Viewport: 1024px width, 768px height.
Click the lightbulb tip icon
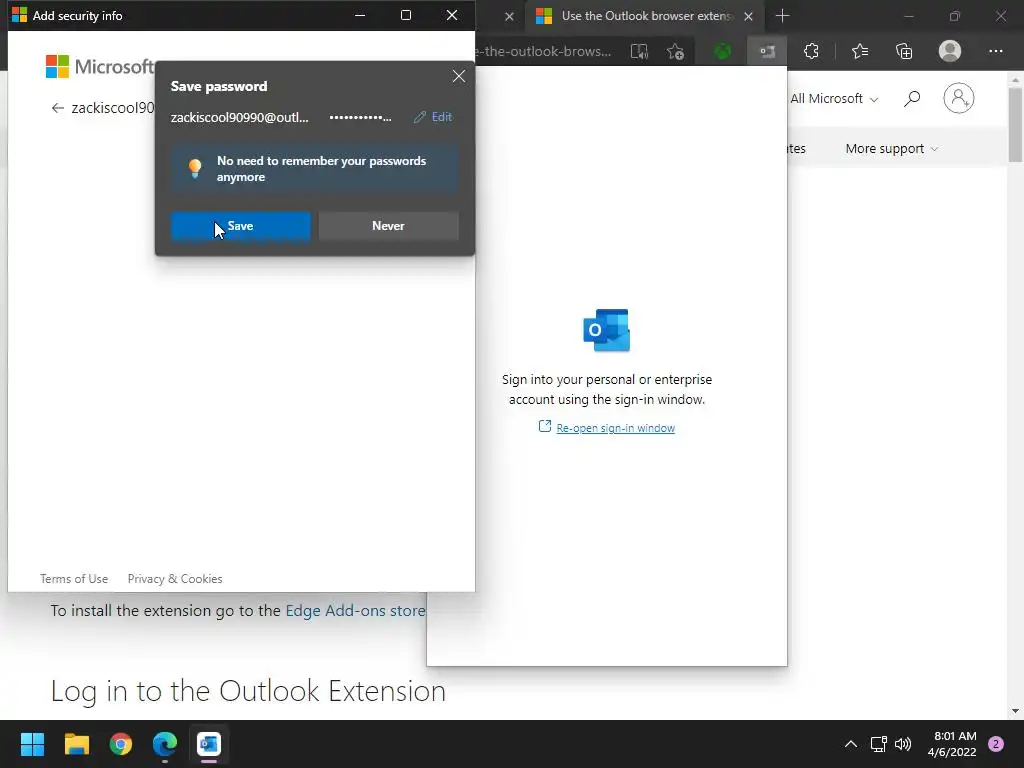[x=195, y=168]
